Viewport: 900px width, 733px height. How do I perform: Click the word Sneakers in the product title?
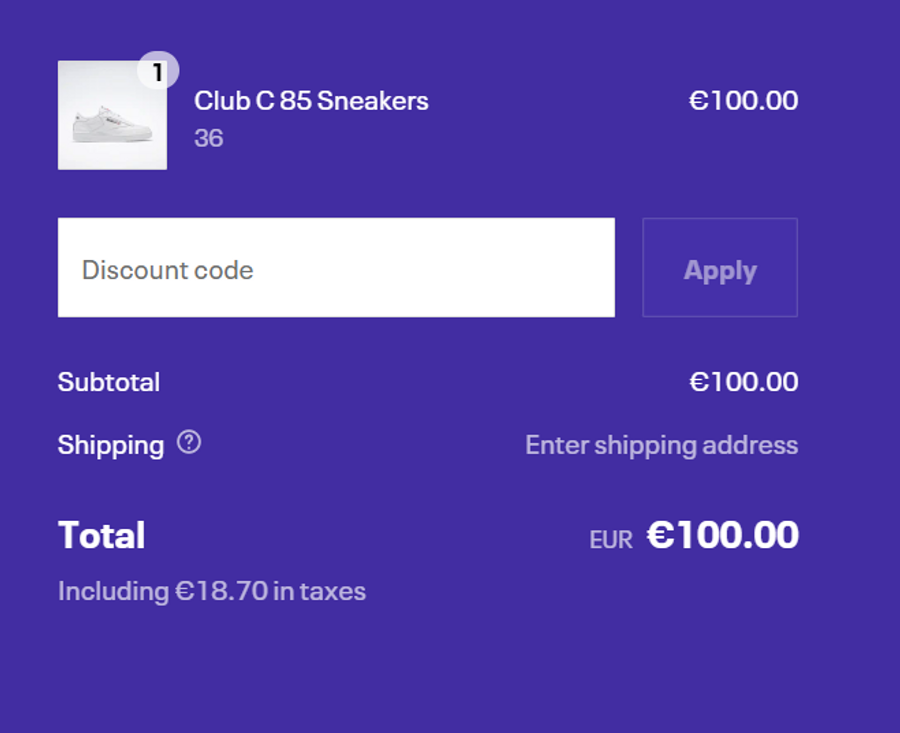coord(373,101)
